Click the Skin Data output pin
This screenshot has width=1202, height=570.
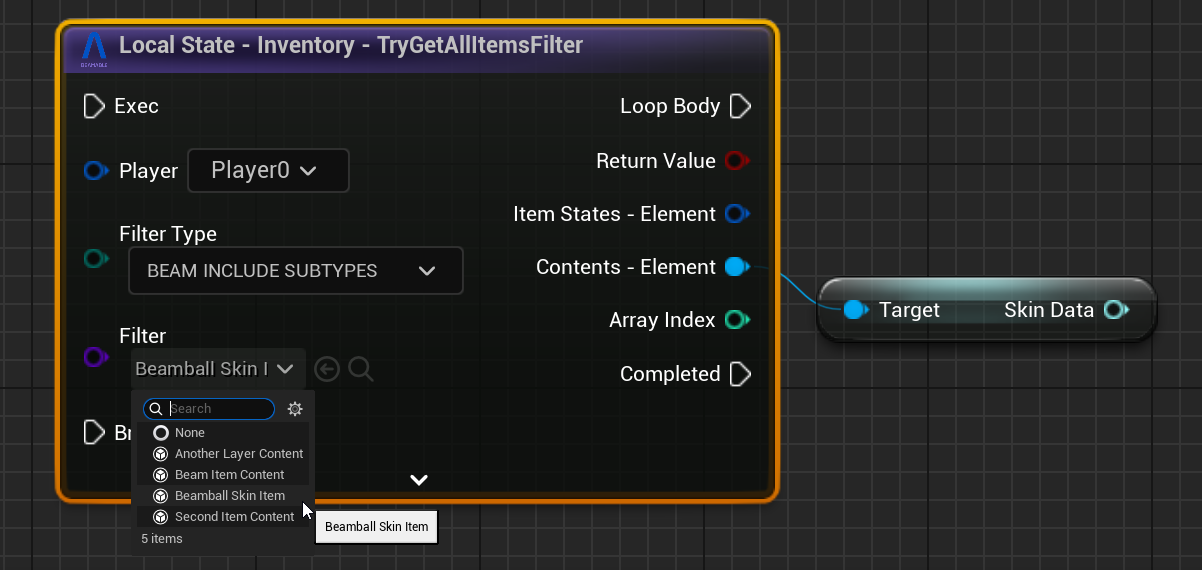pos(1115,310)
